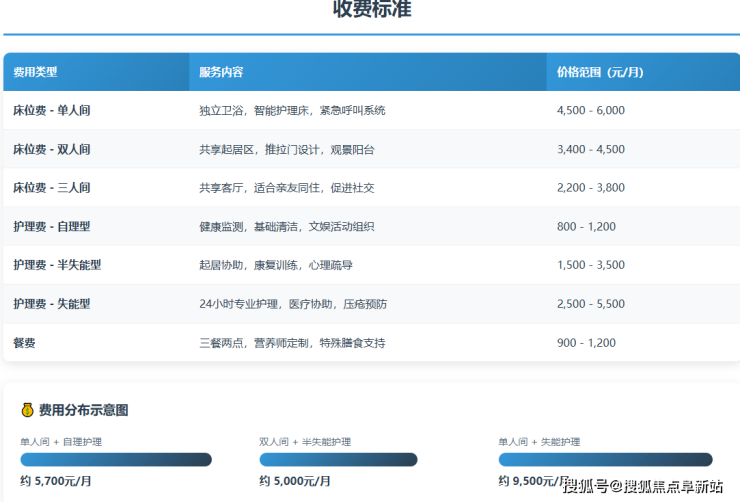Select the 费用类型 column header
This screenshot has width=740, height=502.
coord(35,72)
